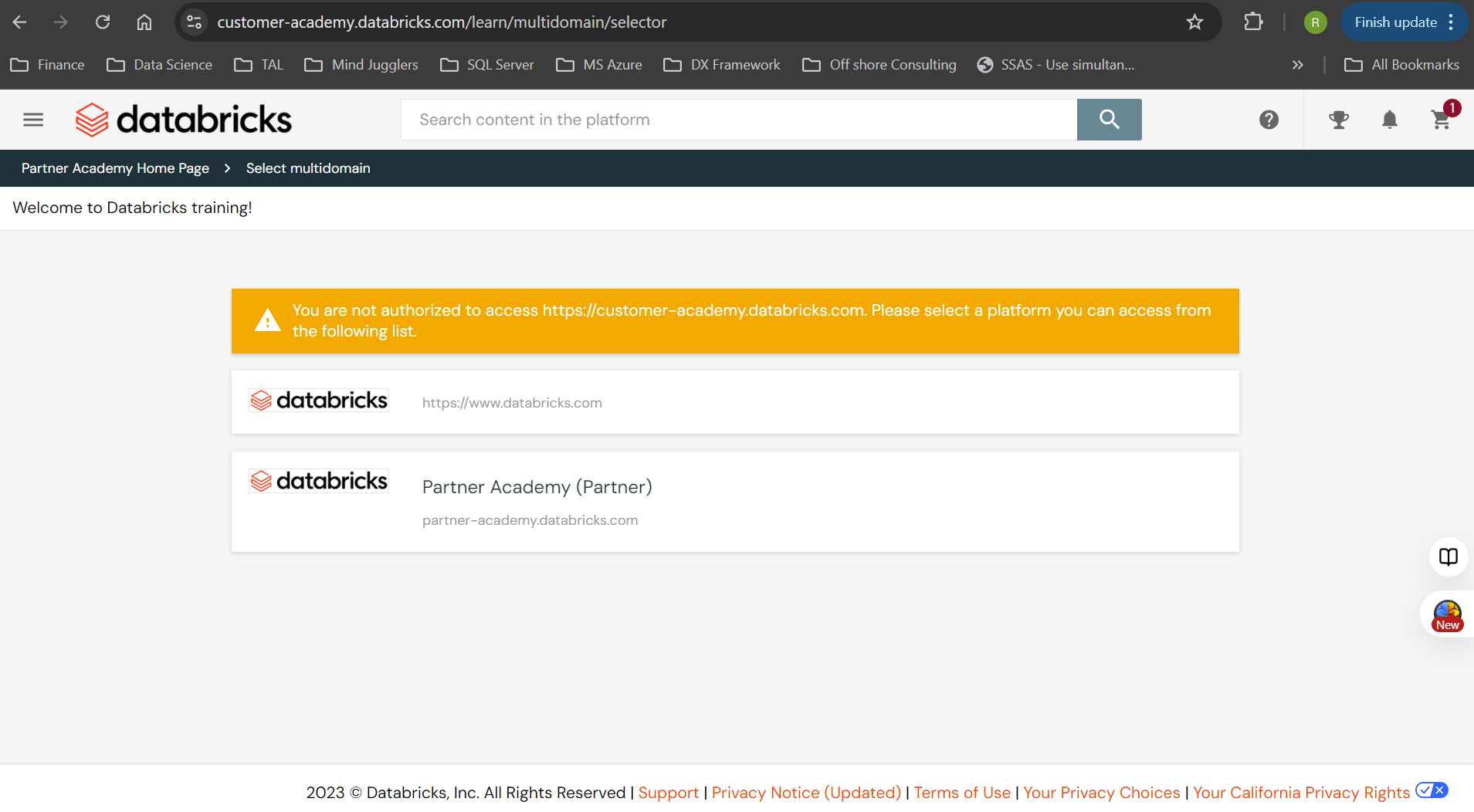The width and height of the screenshot is (1474, 812).
Task: Open the hamburger navigation menu
Action: (33, 120)
